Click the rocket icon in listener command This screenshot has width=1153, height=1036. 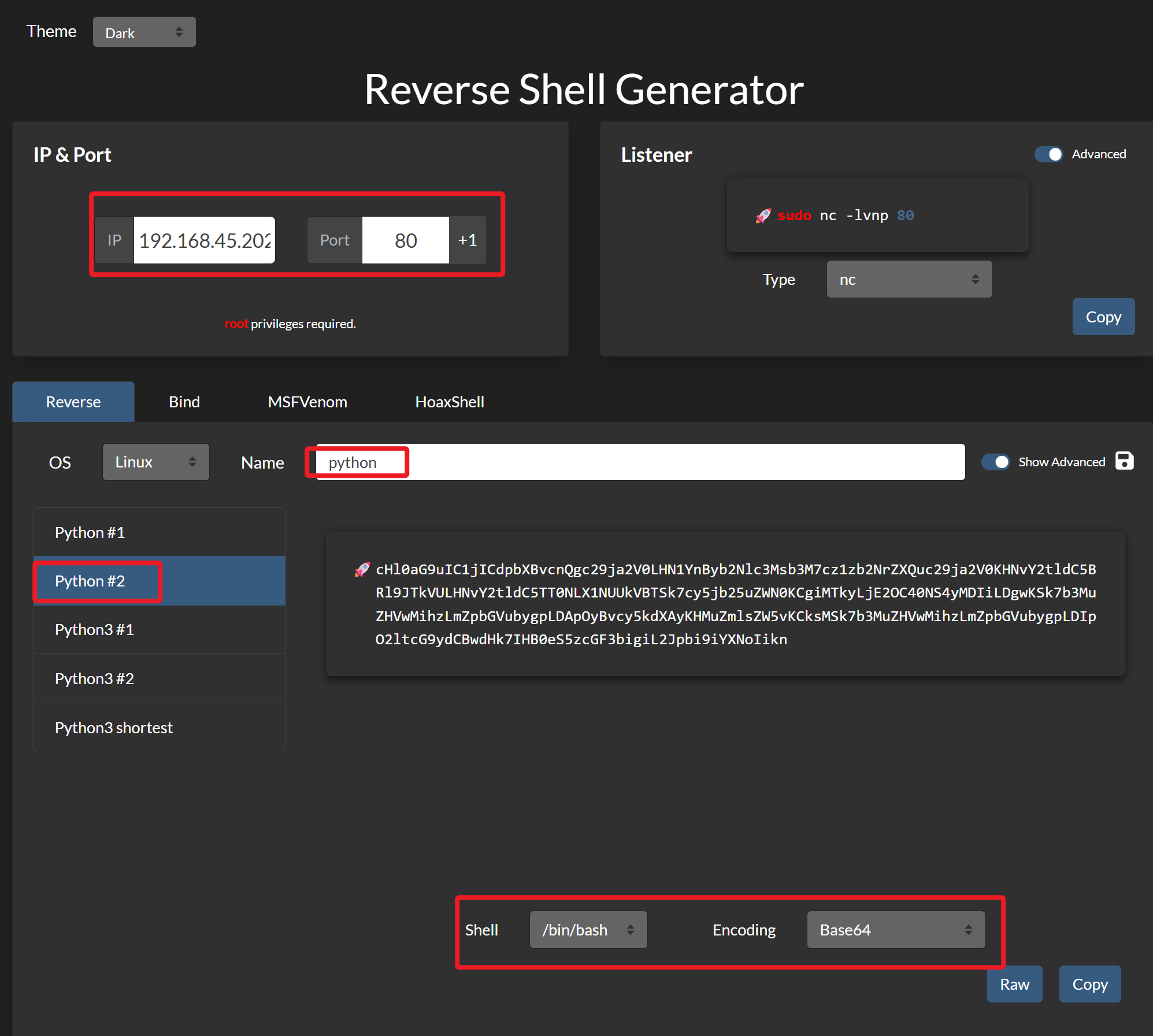[x=763, y=216]
